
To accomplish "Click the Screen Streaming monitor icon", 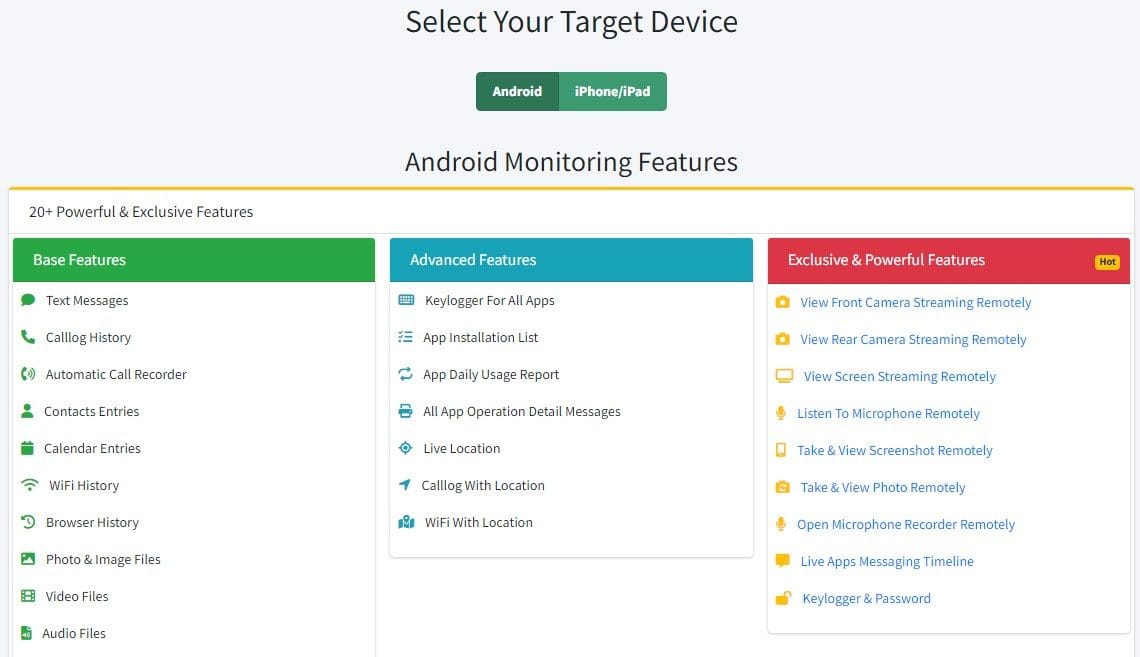I will (784, 376).
